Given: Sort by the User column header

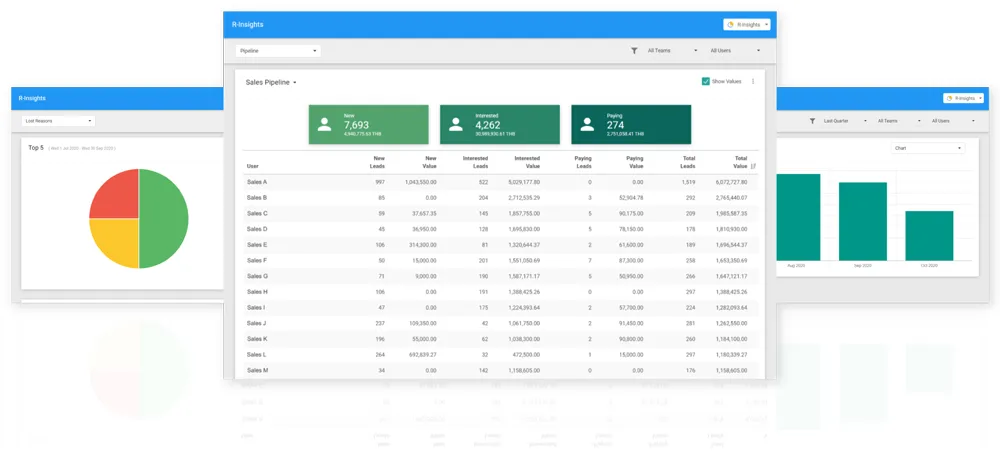Looking at the screenshot, I should 253,166.
